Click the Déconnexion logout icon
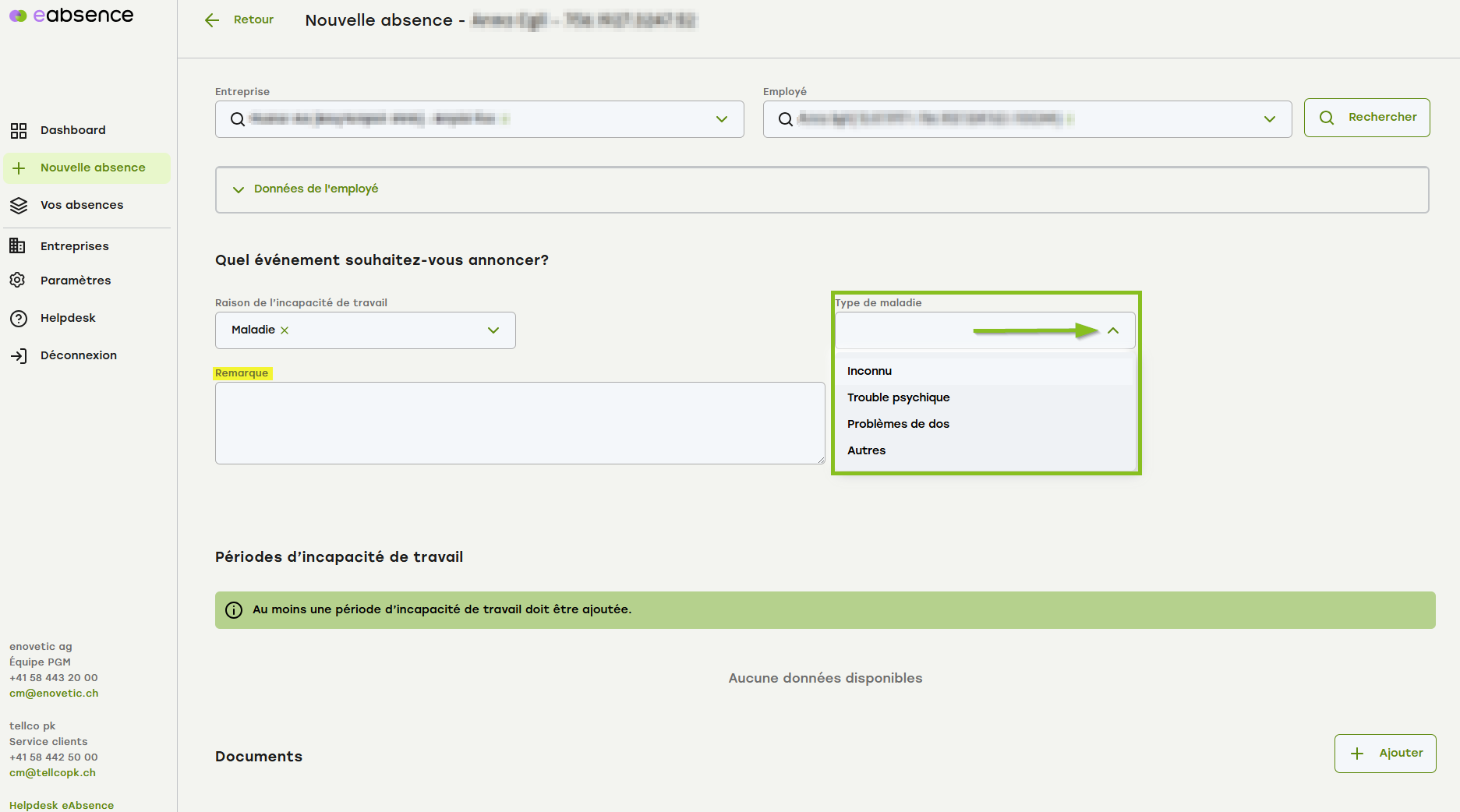The width and height of the screenshot is (1460, 812). pyautogui.click(x=19, y=356)
